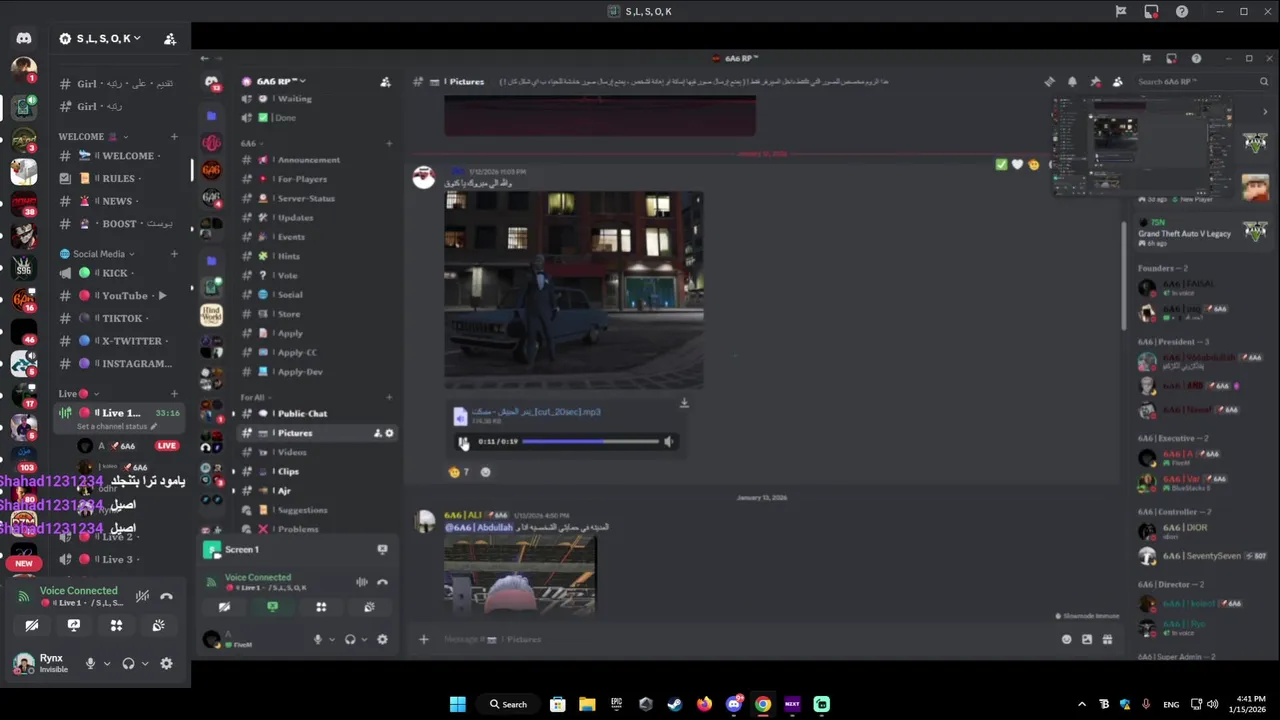
Task: Add a channel to the Live category
Action: tap(174, 394)
